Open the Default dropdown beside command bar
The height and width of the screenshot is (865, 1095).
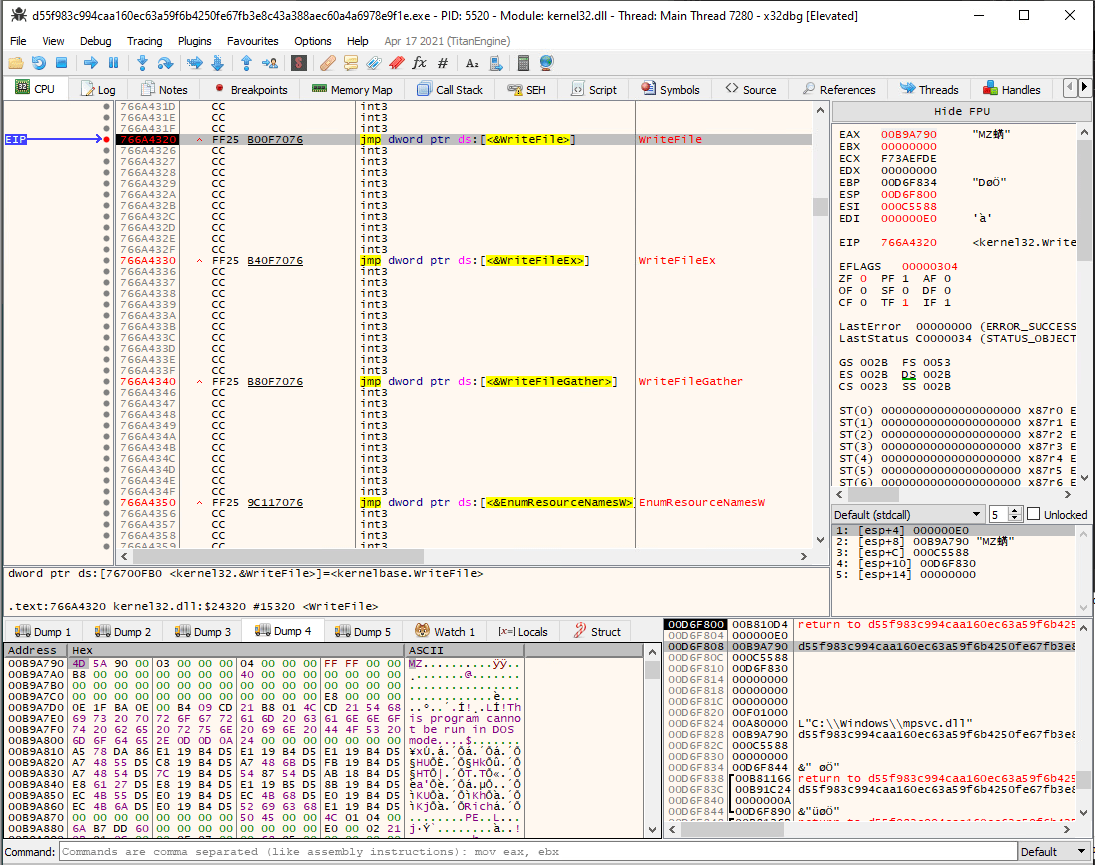point(1054,852)
